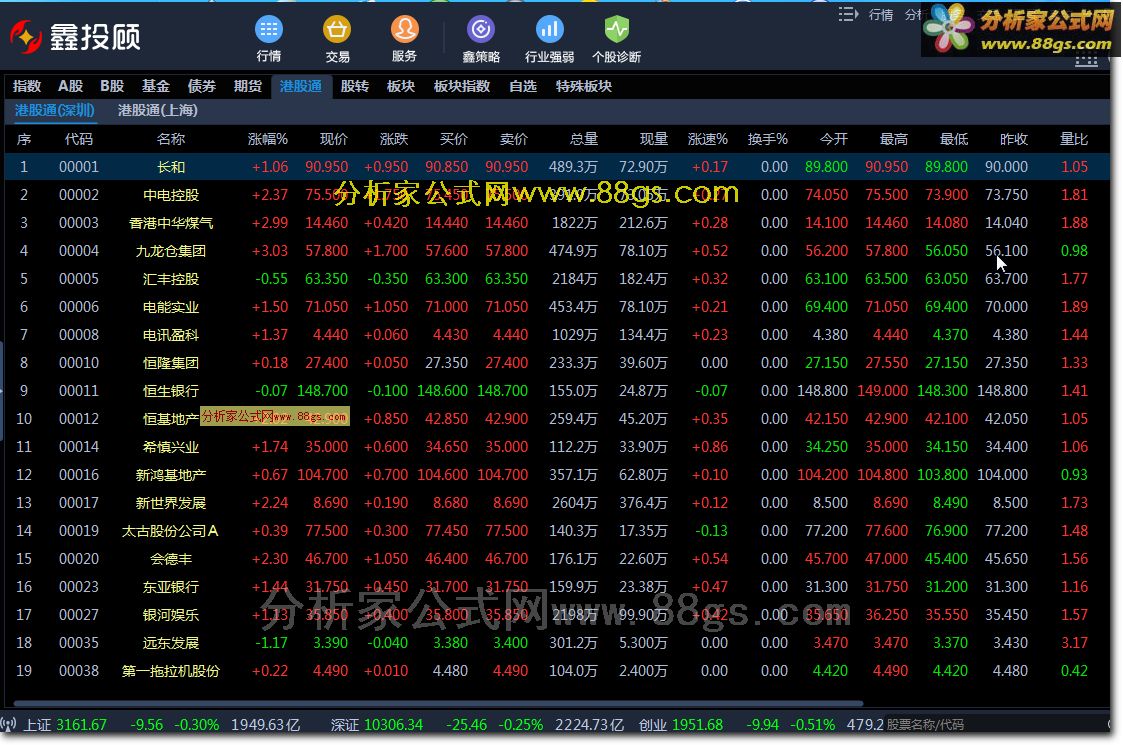Click the 股票名称/代码 search field
The image size is (1123, 745).
pos(996,724)
